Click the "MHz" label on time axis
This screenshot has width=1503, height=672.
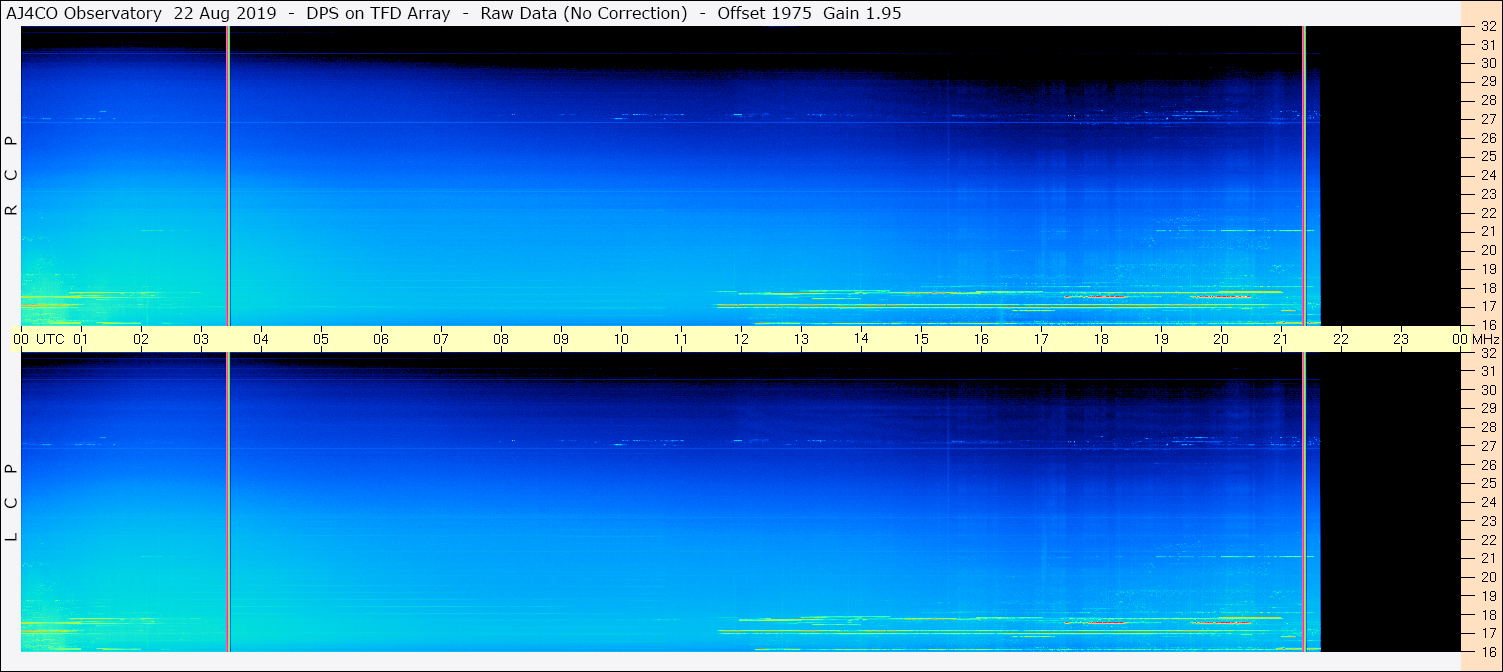click(x=1485, y=339)
